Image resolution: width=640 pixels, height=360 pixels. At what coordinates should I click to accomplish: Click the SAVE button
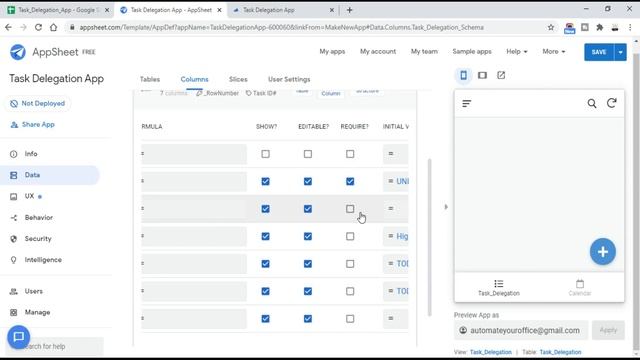[599, 52]
